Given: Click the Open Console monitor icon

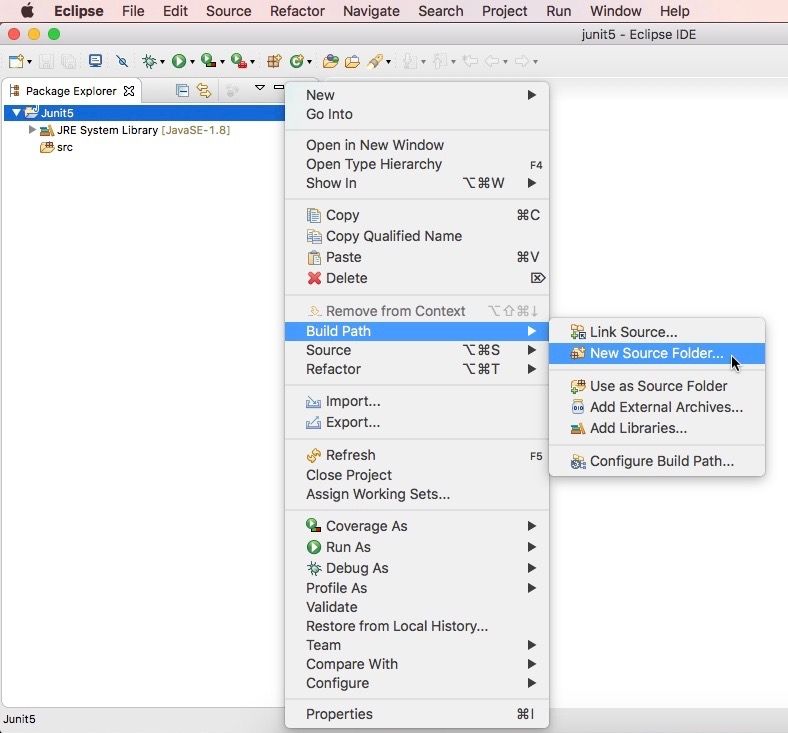Looking at the screenshot, I should (95, 61).
